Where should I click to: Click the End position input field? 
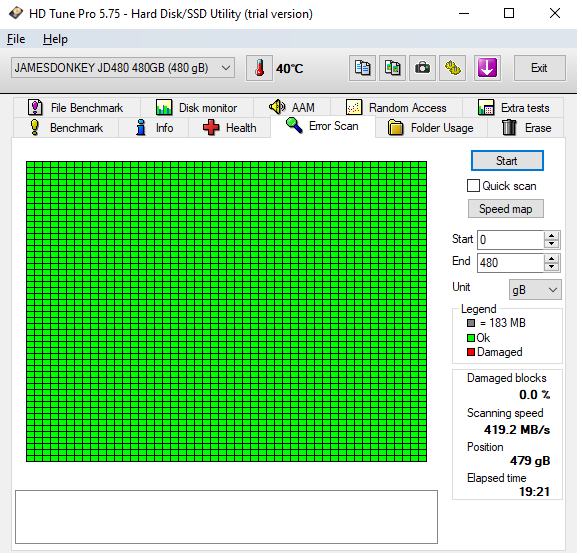point(511,263)
